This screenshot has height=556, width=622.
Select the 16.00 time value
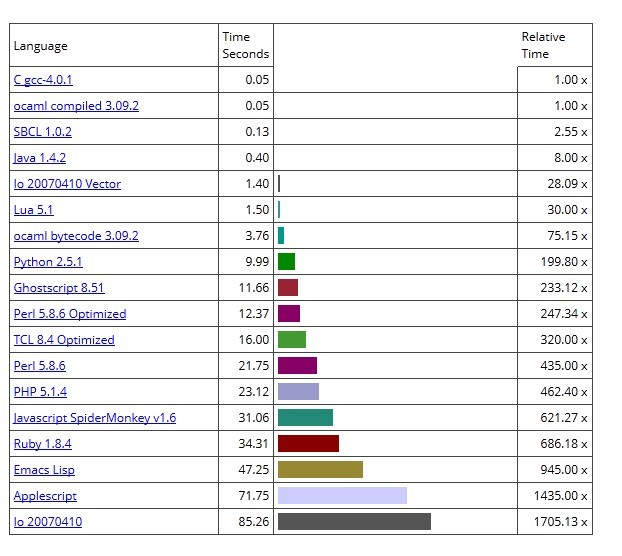254,340
